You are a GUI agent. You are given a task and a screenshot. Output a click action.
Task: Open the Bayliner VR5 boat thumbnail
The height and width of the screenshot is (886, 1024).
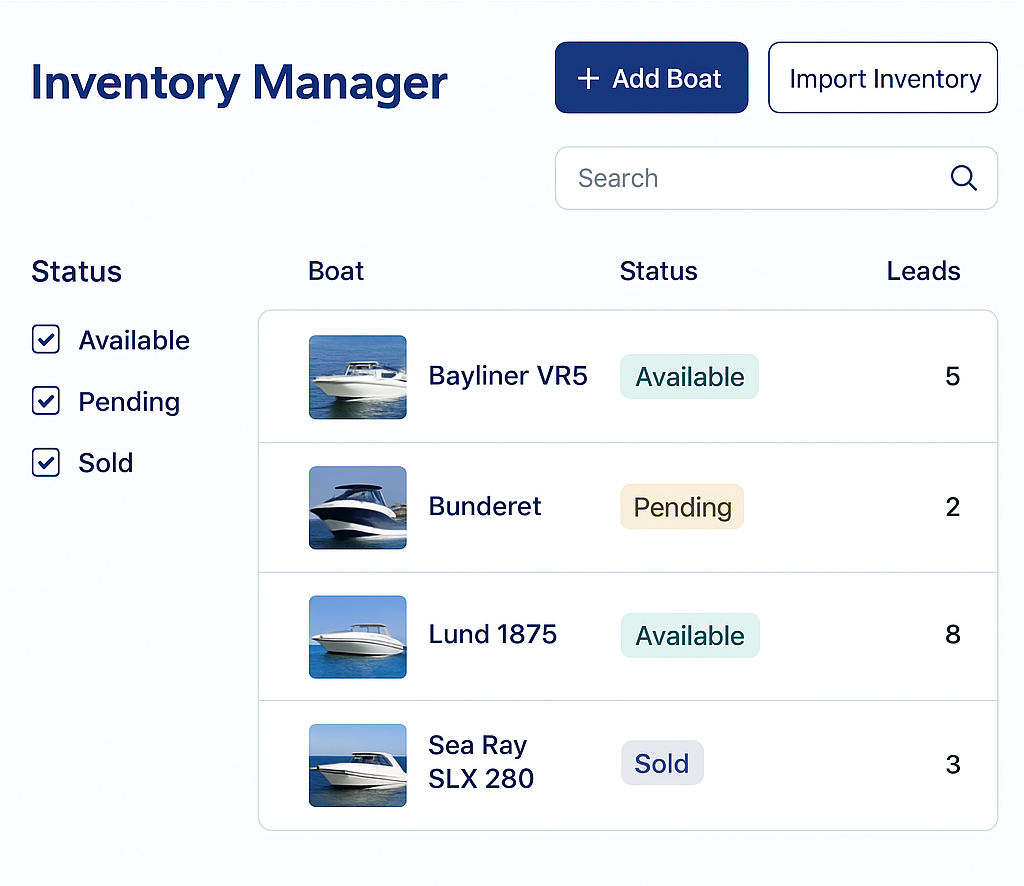point(358,377)
